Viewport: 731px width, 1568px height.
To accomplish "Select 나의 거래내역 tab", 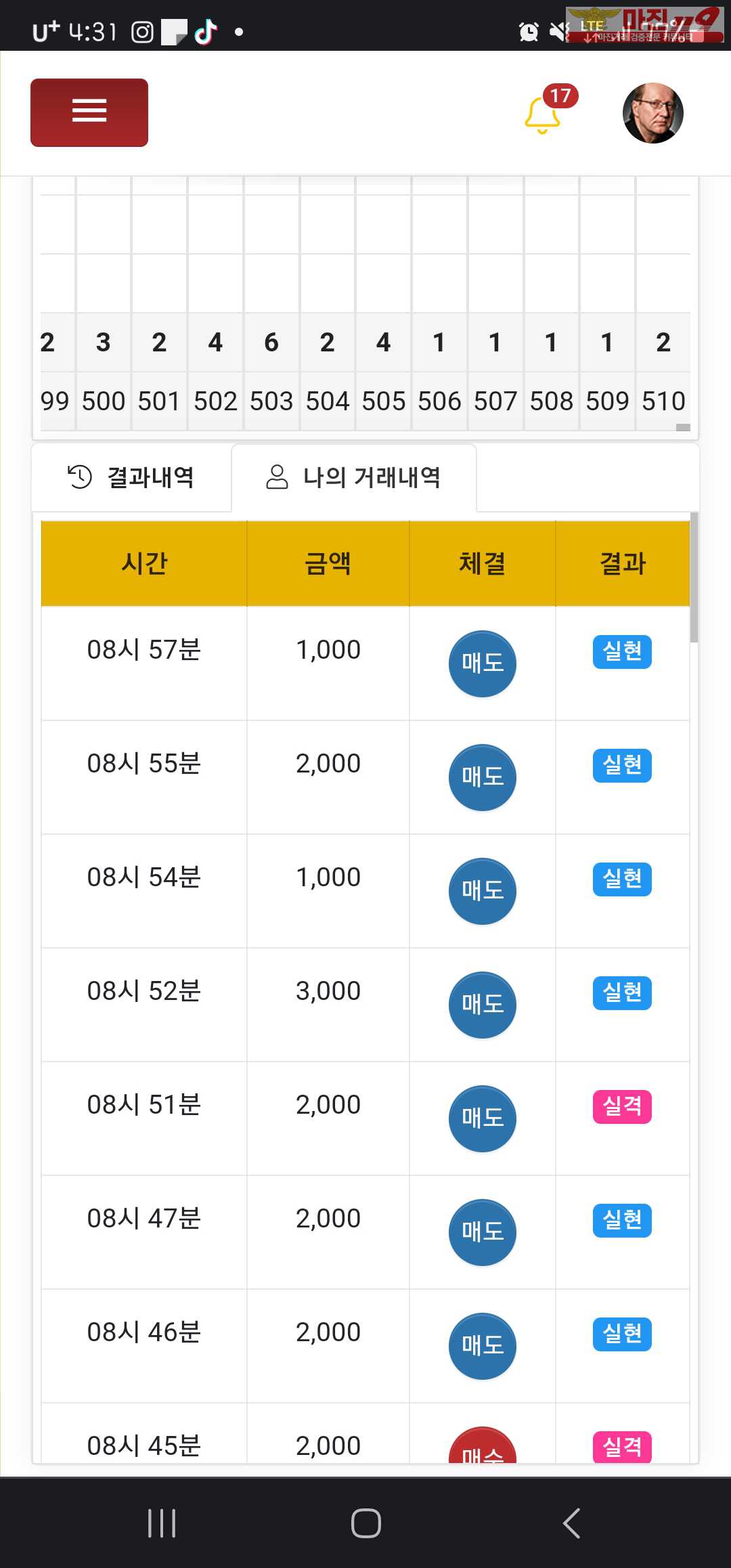I will 354,477.
